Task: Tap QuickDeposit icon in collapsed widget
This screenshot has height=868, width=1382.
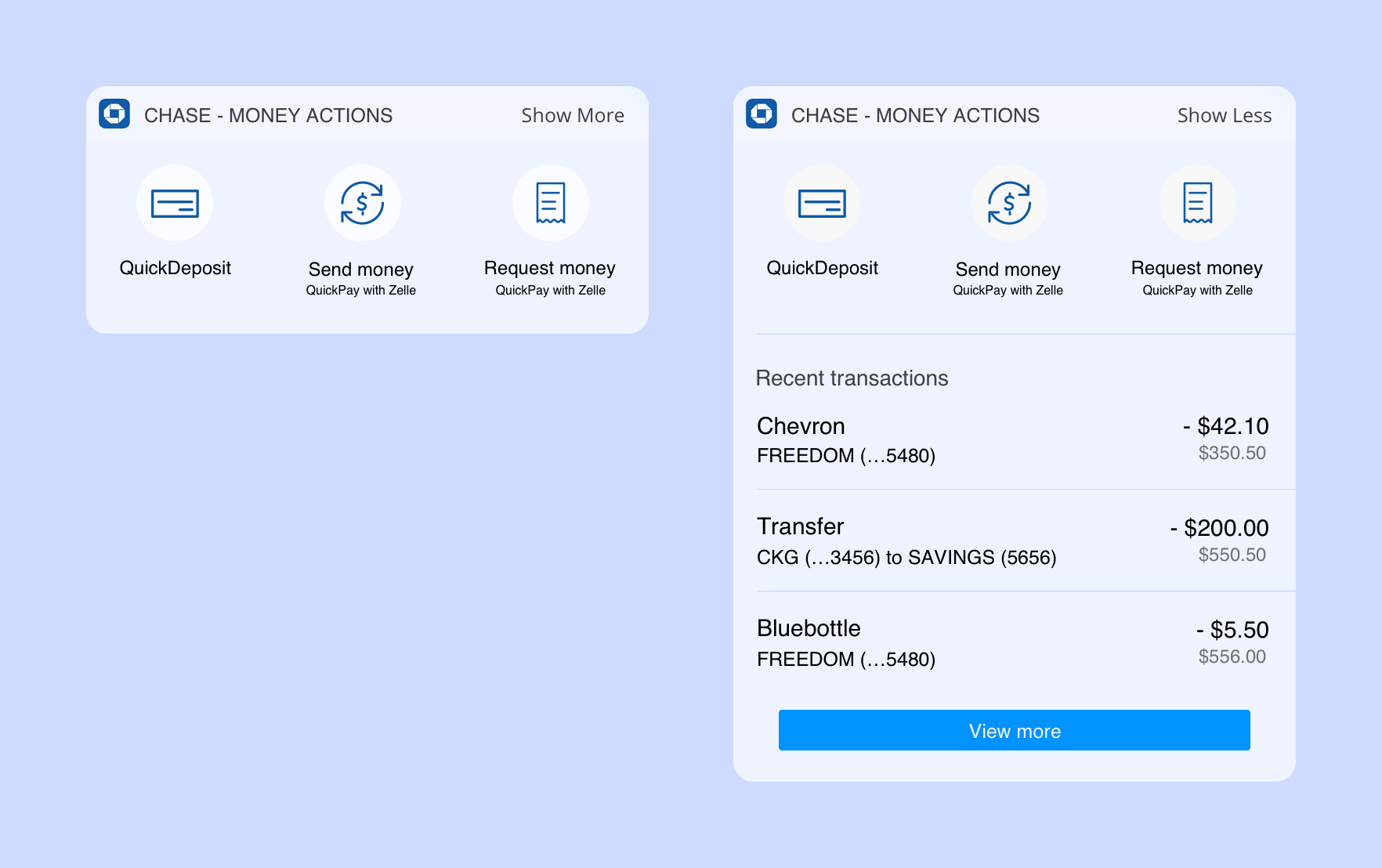Action: (x=175, y=203)
